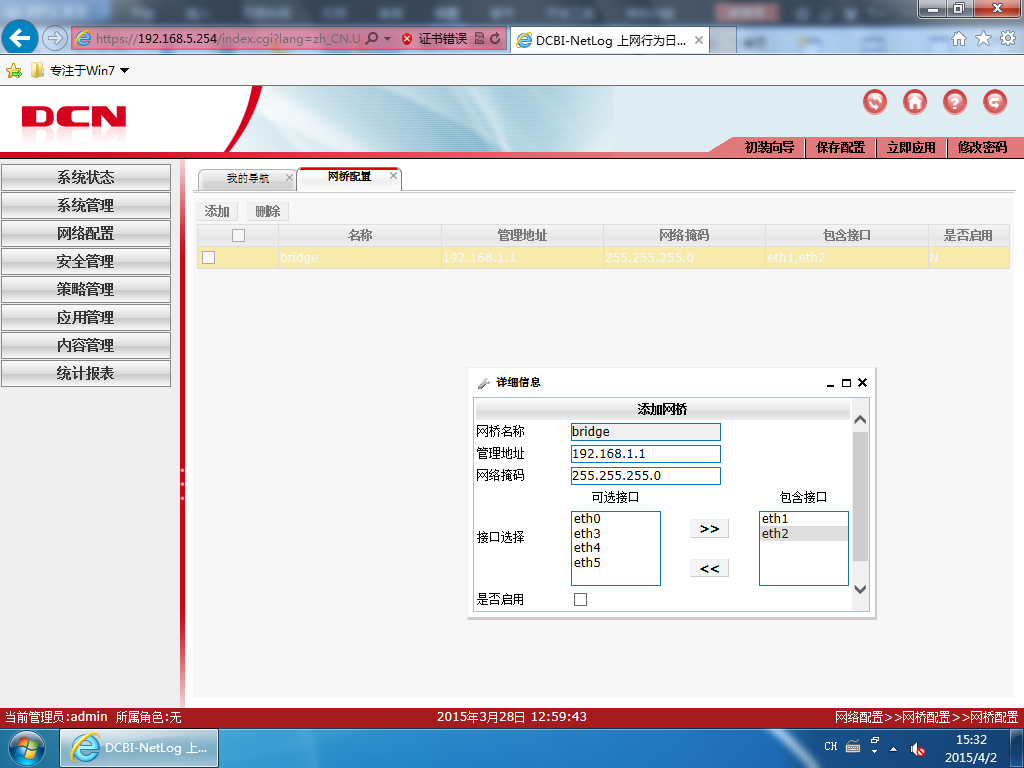This screenshot has width=1024, height=768.
Task: Click the red refresh circle icon in DCN header
Action: (x=874, y=102)
